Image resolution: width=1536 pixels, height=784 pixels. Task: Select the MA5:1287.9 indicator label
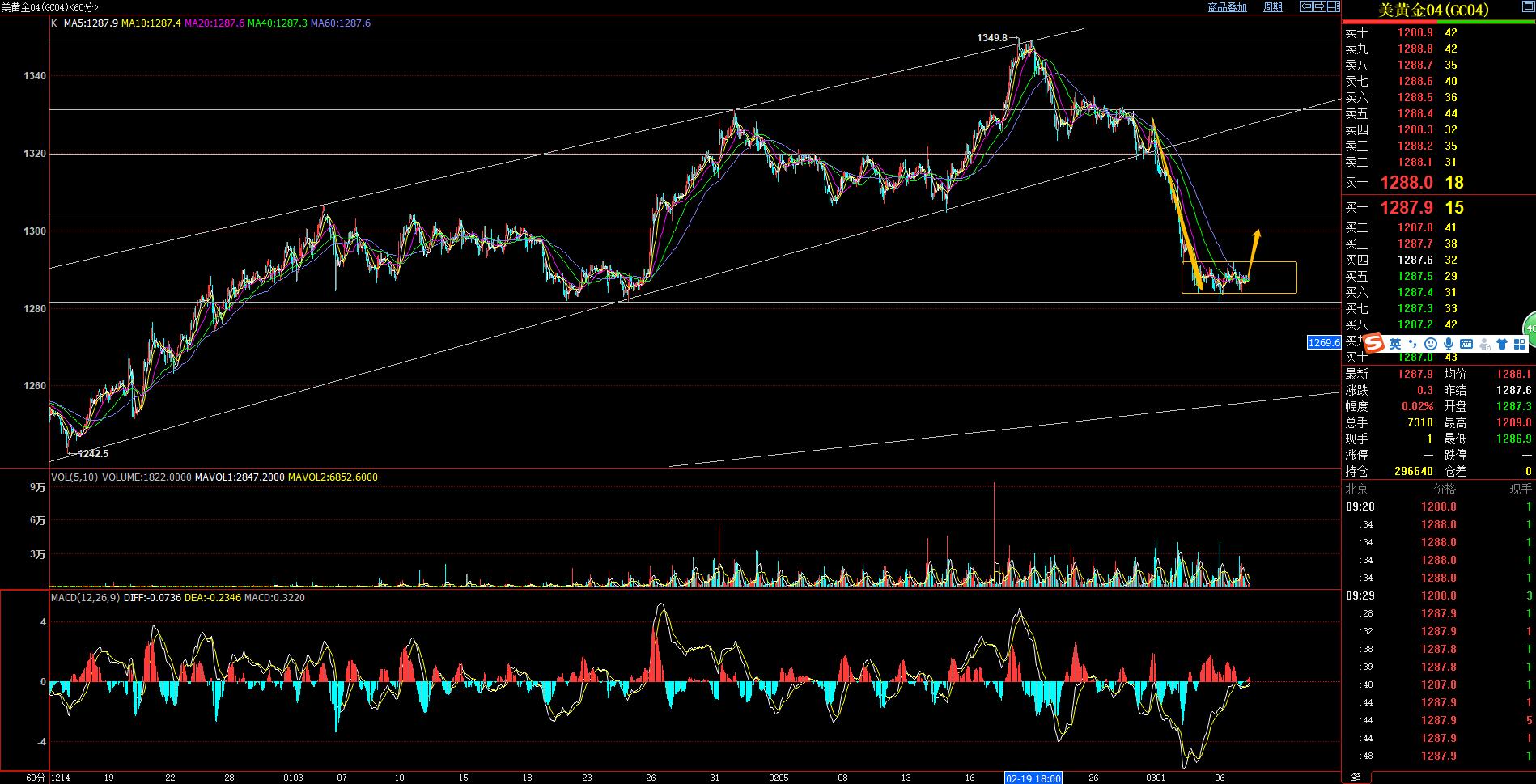coord(91,23)
